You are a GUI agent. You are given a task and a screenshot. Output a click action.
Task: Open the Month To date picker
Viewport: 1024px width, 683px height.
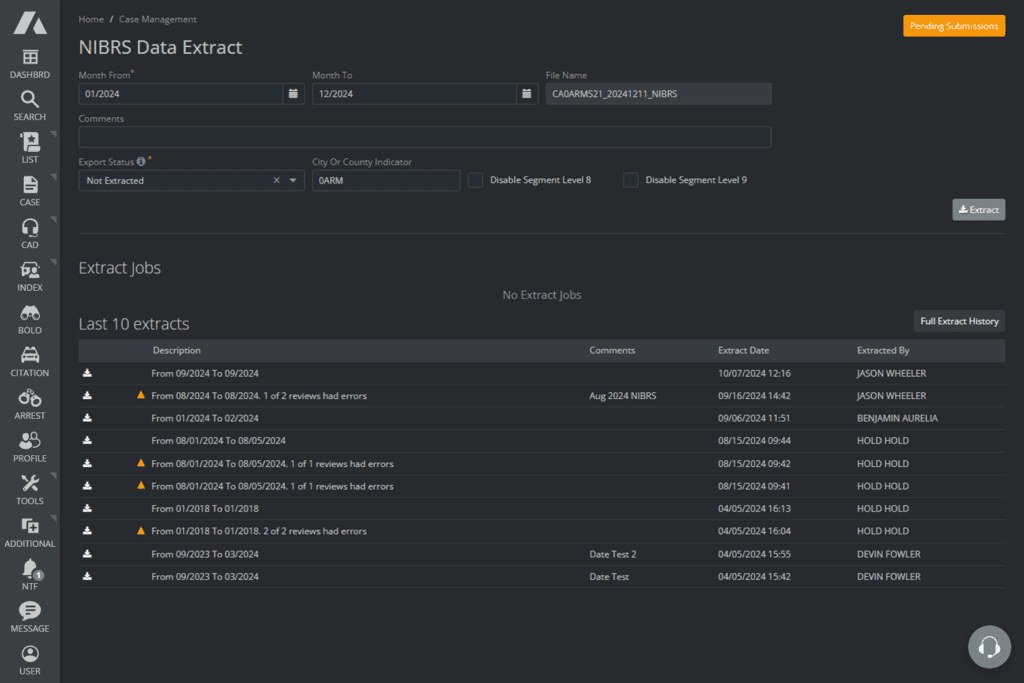527,93
